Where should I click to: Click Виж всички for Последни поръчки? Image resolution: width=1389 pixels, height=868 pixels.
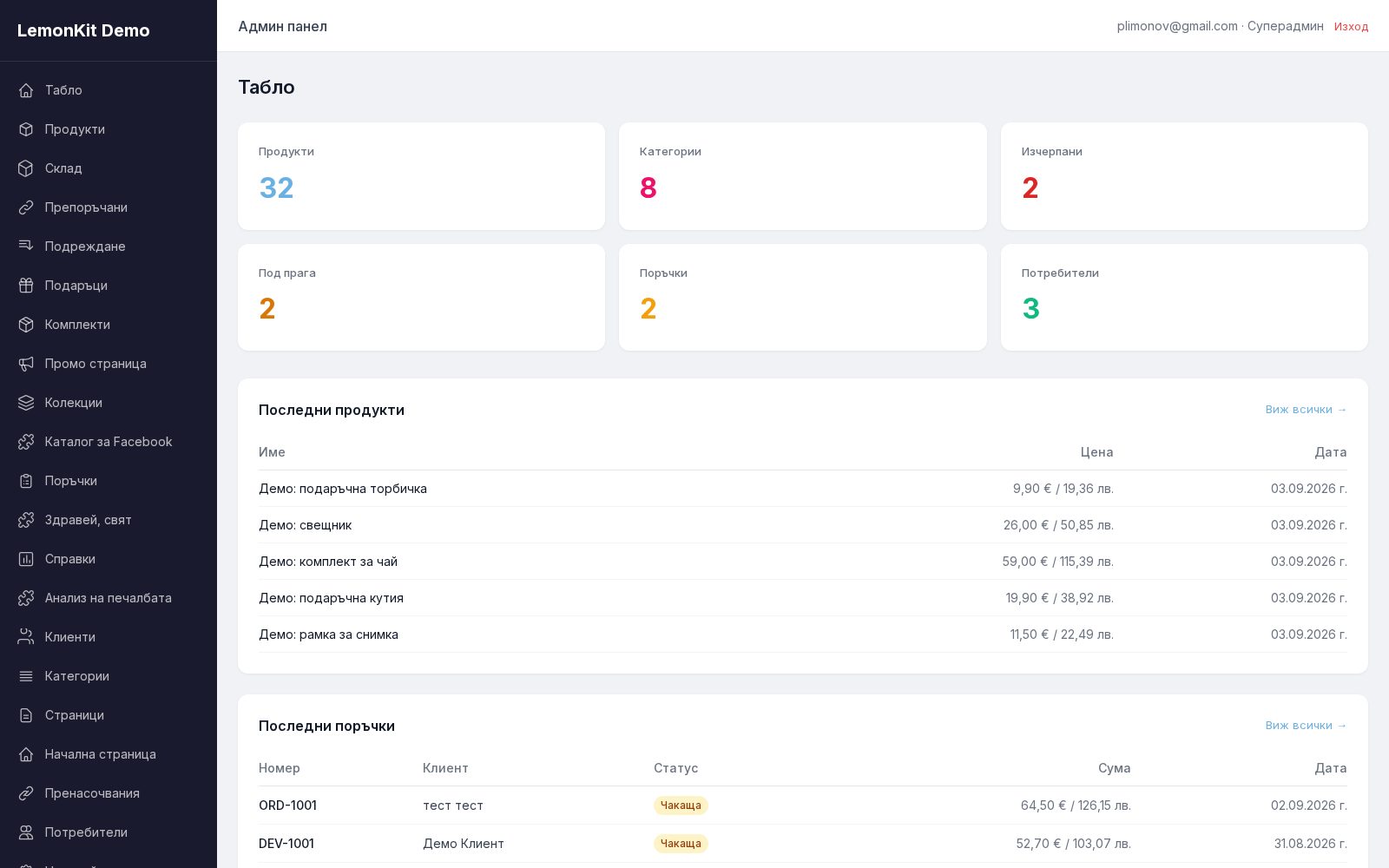(x=1306, y=726)
